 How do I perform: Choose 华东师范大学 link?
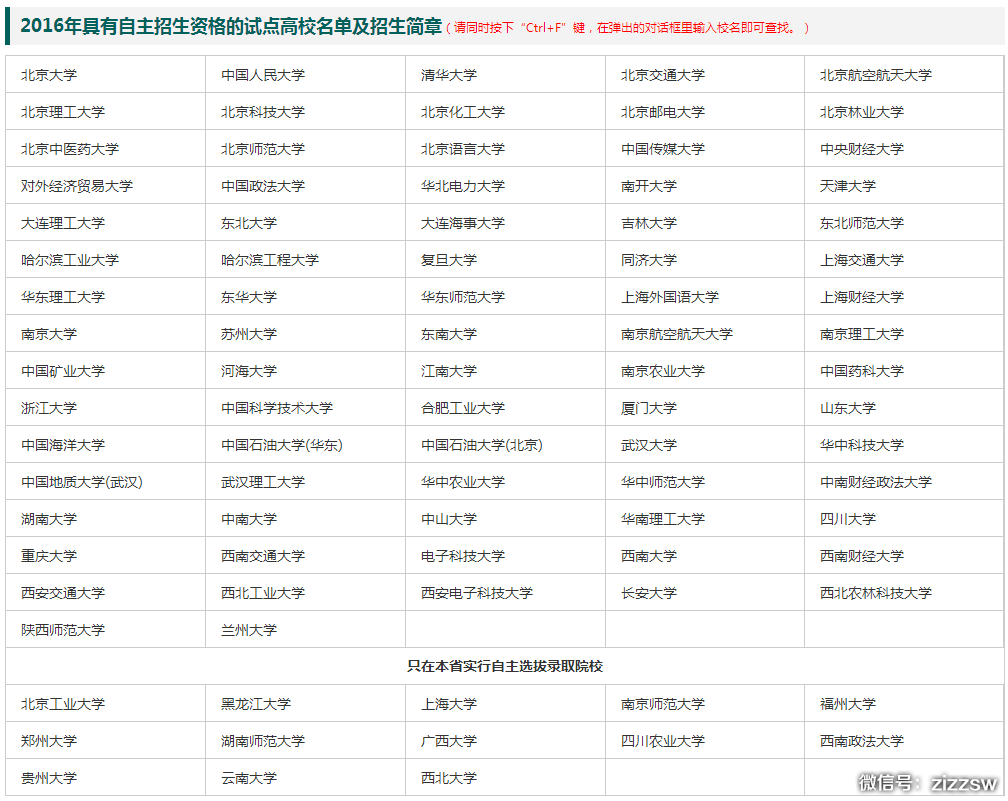point(463,297)
